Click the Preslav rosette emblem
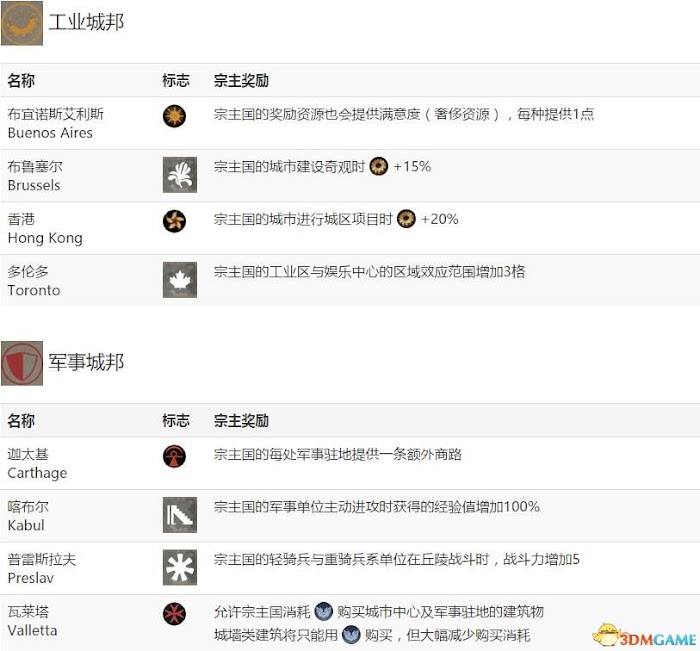Image resolution: width=700 pixels, height=651 pixels. (x=179, y=568)
